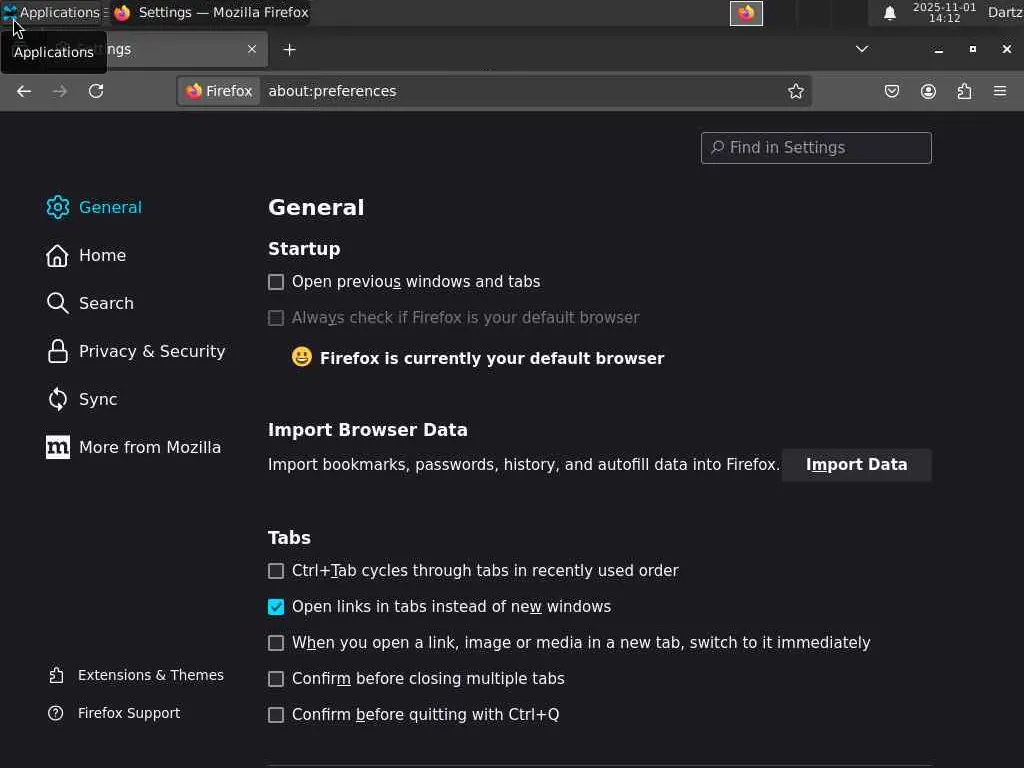Bookmark this page with the star icon

tap(796, 91)
